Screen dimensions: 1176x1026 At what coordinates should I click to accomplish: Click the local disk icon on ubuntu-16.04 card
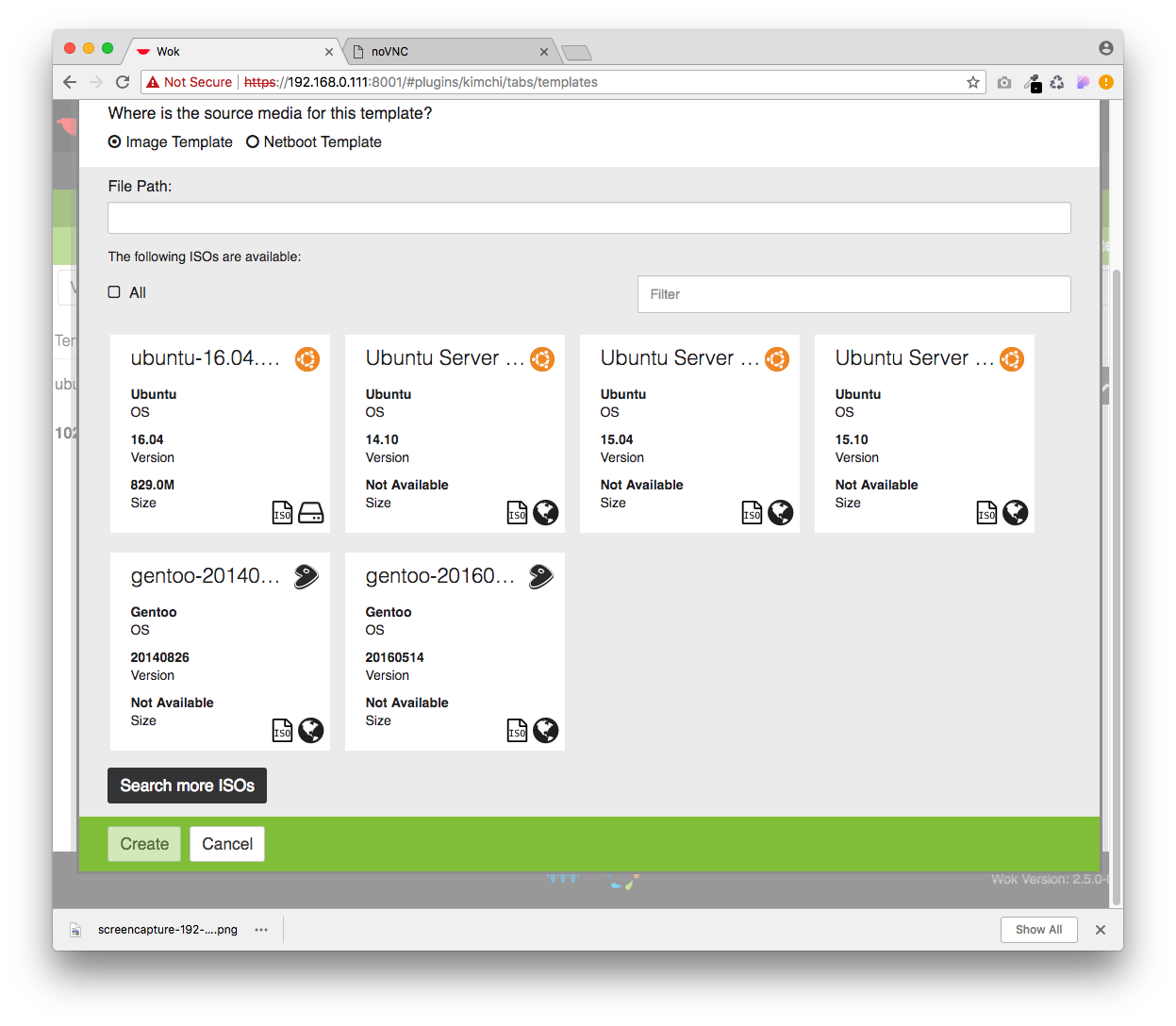click(x=310, y=512)
